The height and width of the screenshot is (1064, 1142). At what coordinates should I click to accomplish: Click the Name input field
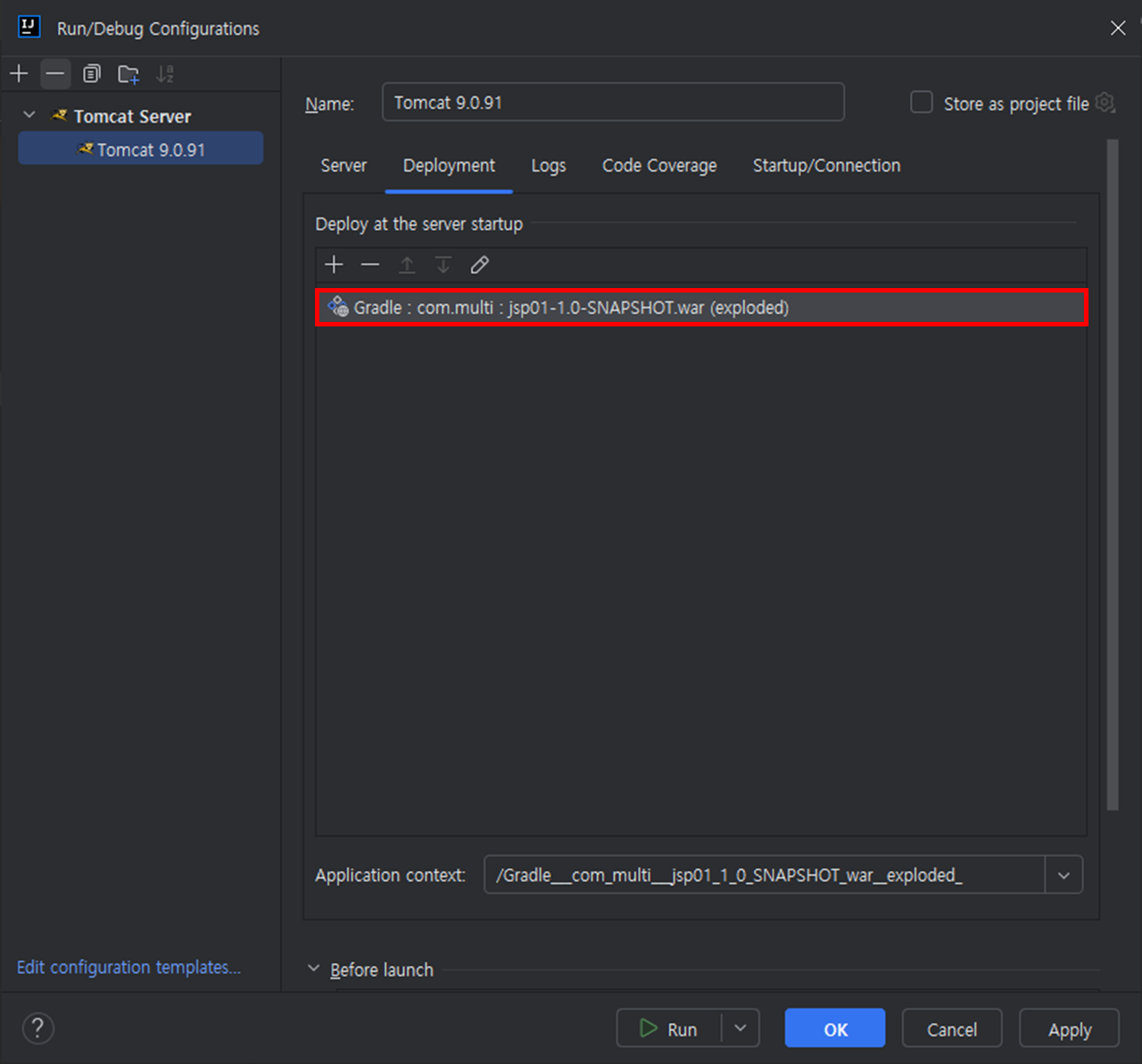pos(613,102)
